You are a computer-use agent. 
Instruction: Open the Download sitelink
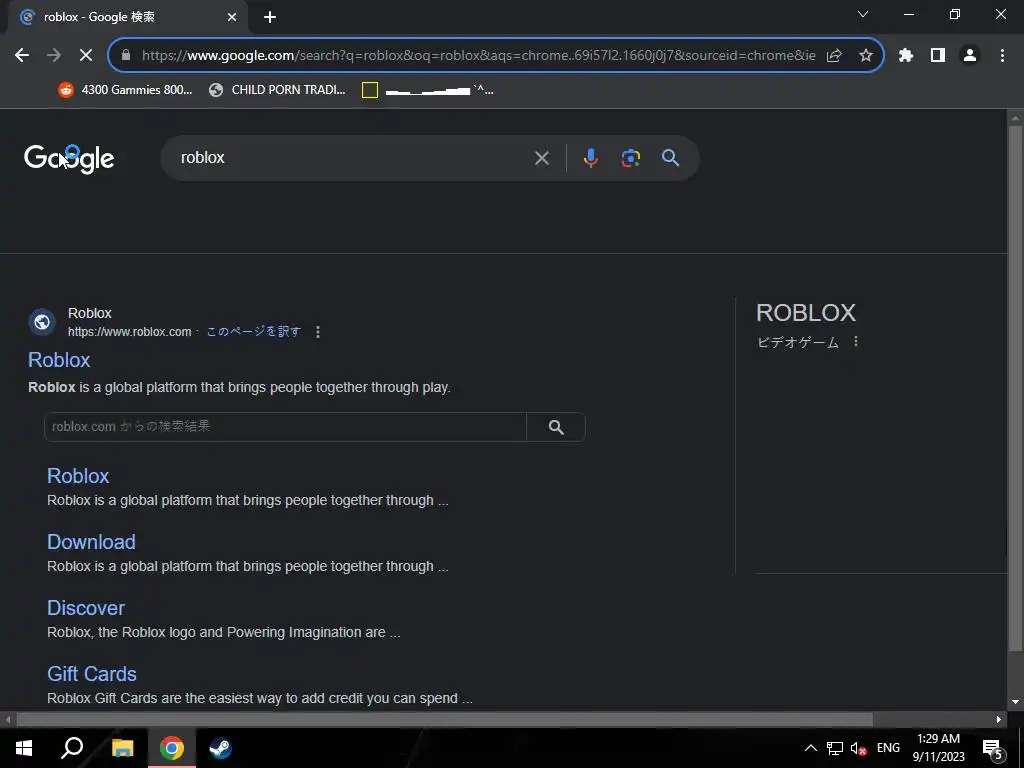91,542
